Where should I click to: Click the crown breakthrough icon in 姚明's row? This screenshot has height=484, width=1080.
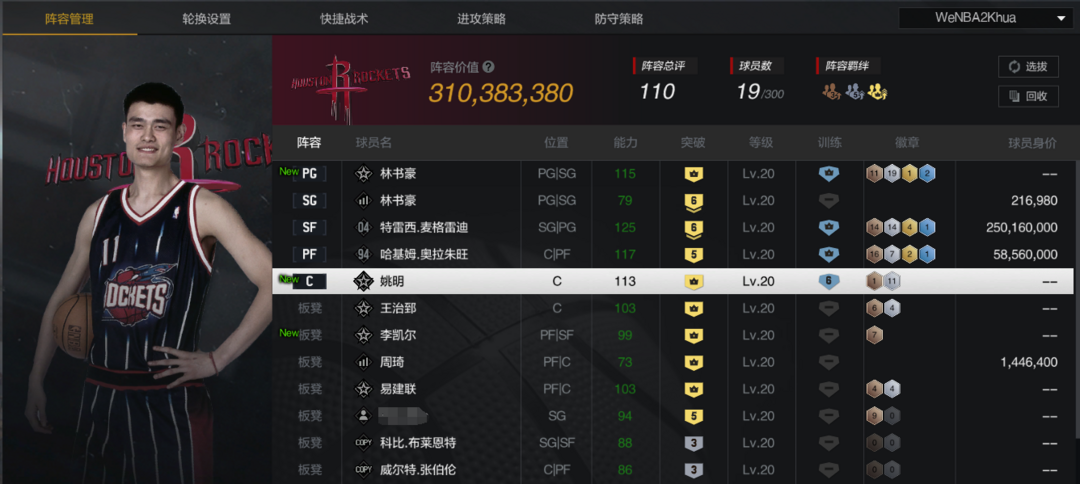tap(694, 282)
